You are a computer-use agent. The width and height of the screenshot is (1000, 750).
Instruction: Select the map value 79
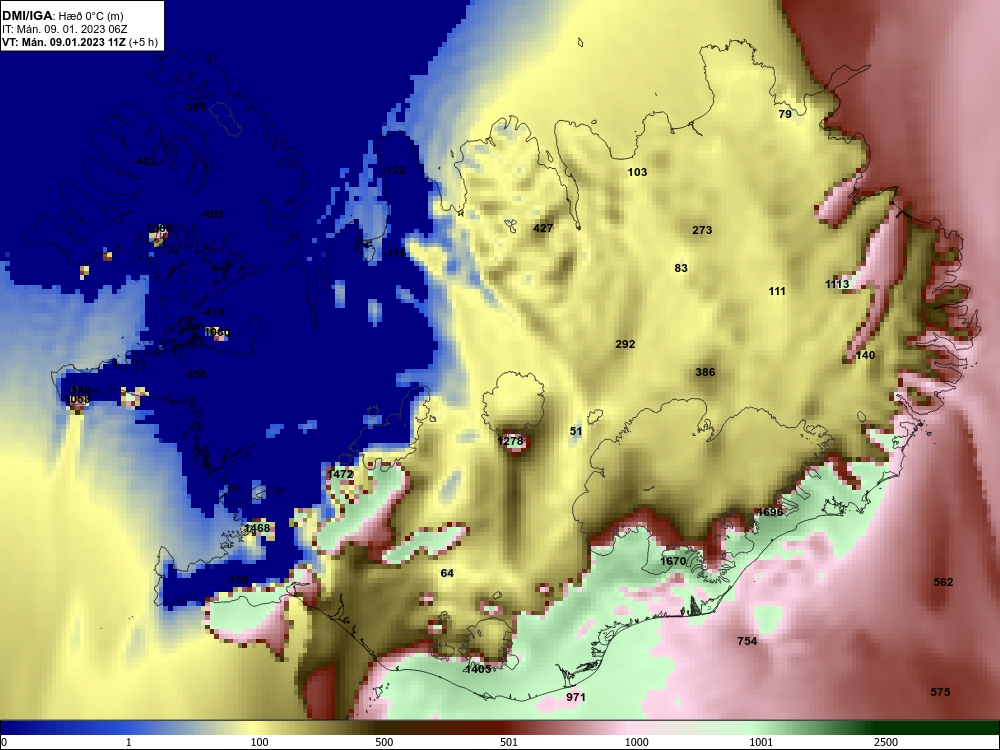pyautogui.click(x=785, y=114)
